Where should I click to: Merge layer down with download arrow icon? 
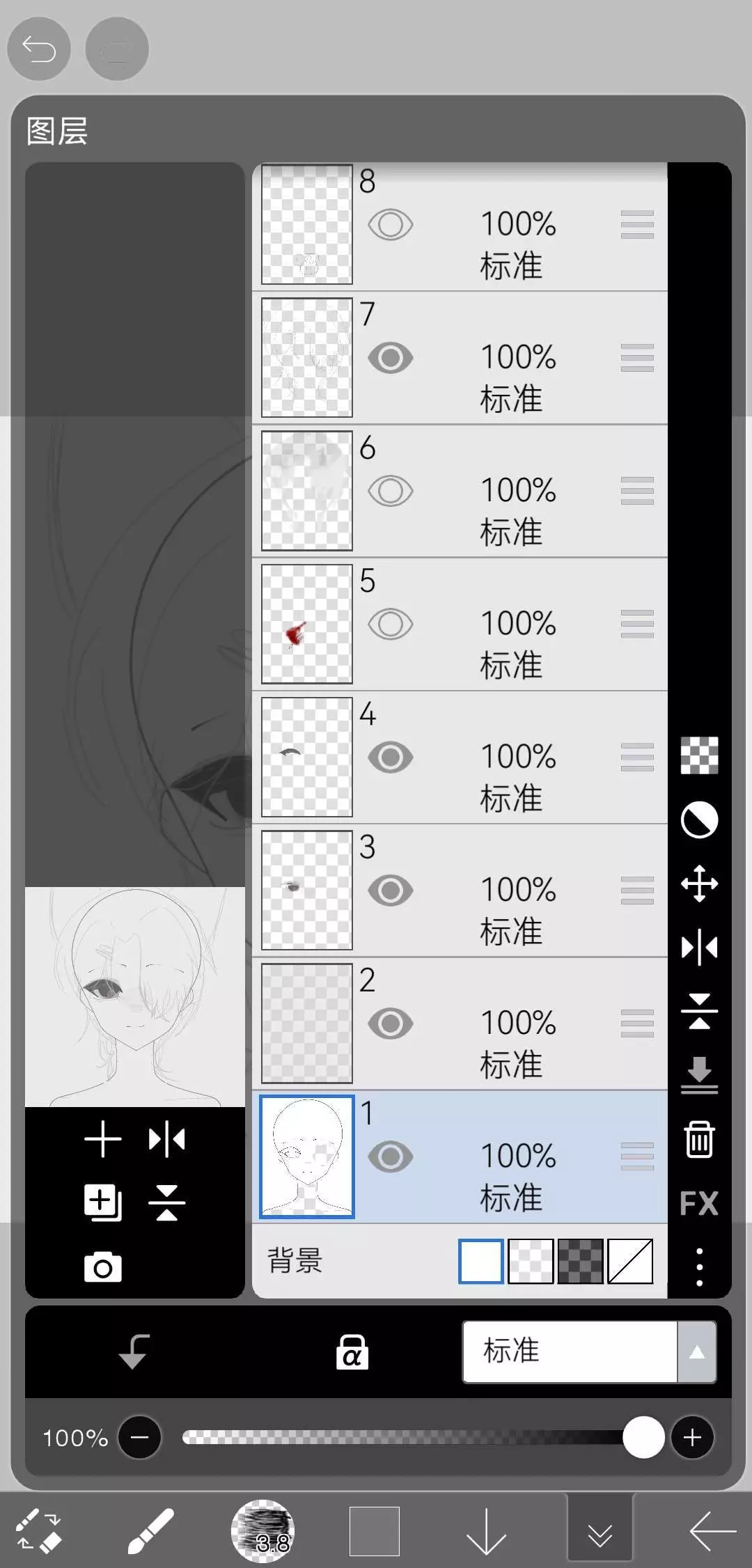(x=699, y=1076)
